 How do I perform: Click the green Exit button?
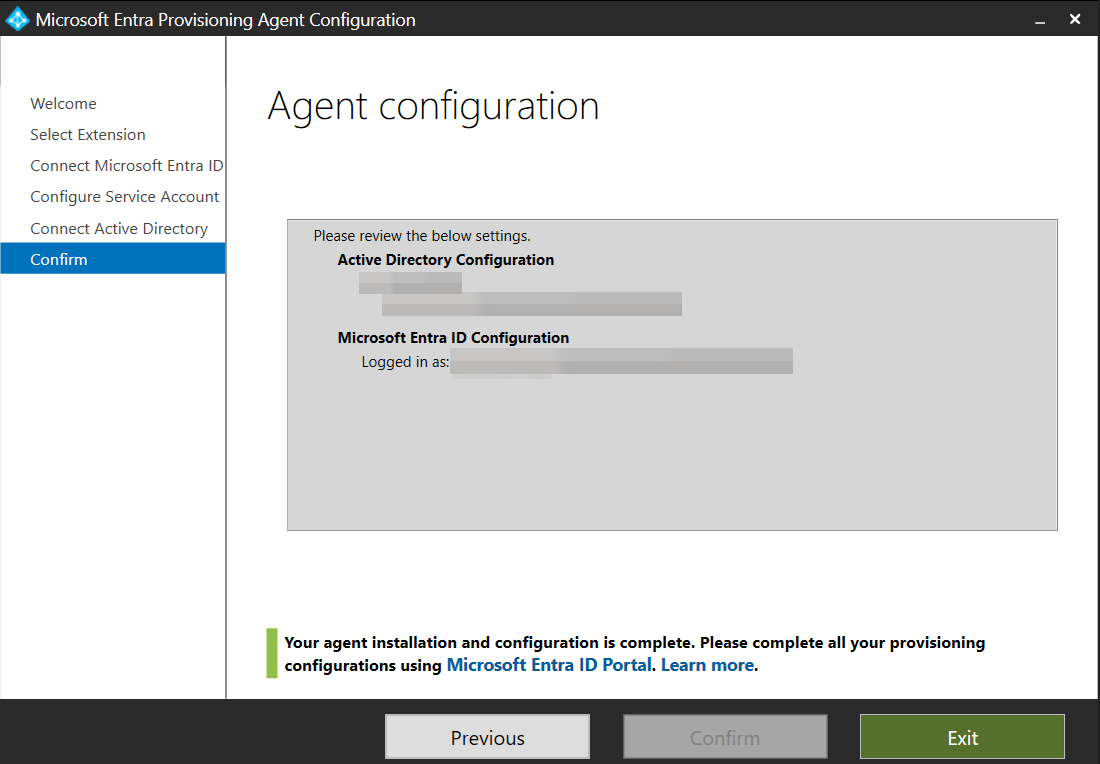tap(961, 737)
